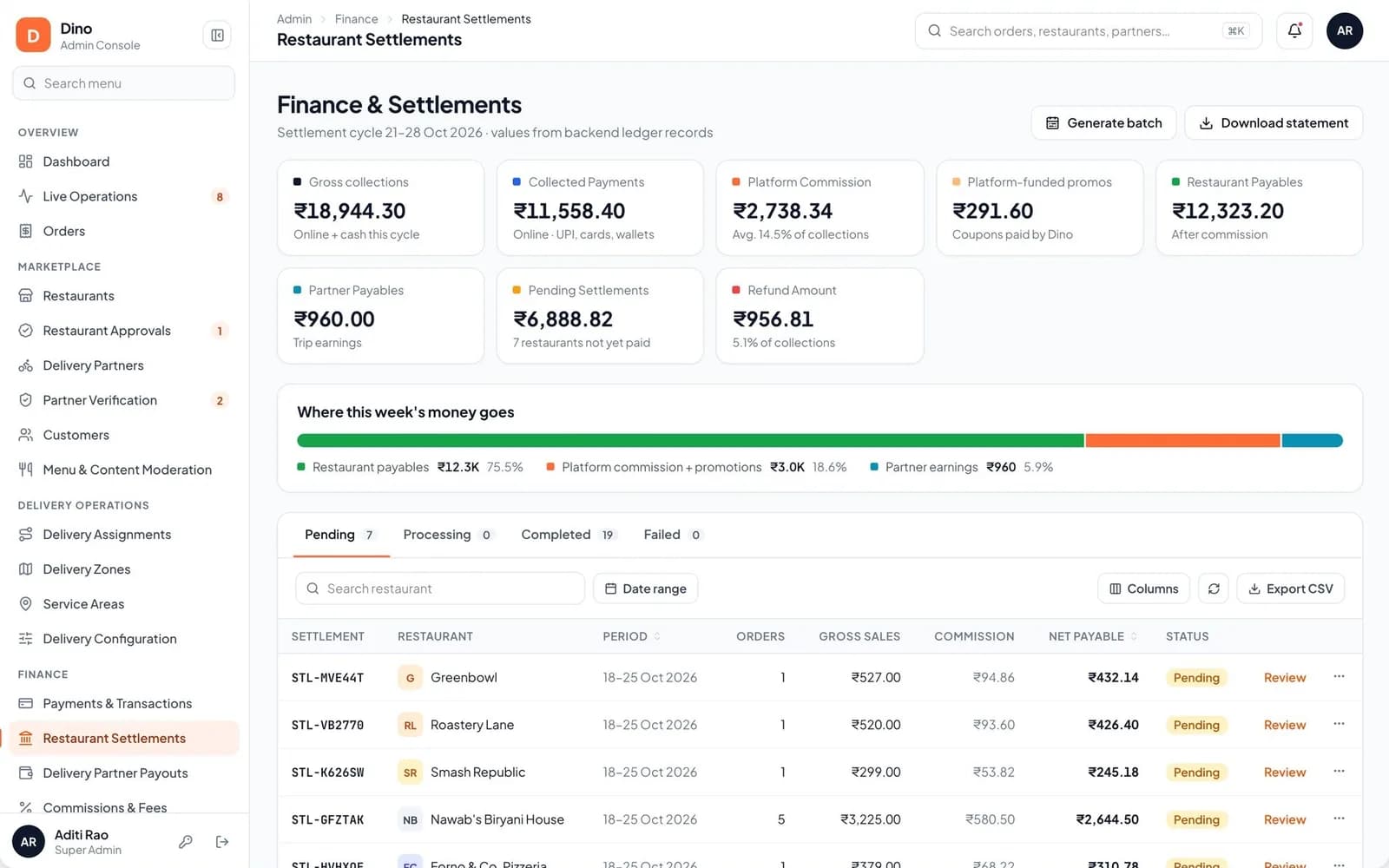Open the AR profile avatar menu
This screenshot has width=1389, height=868.
click(1345, 31)
